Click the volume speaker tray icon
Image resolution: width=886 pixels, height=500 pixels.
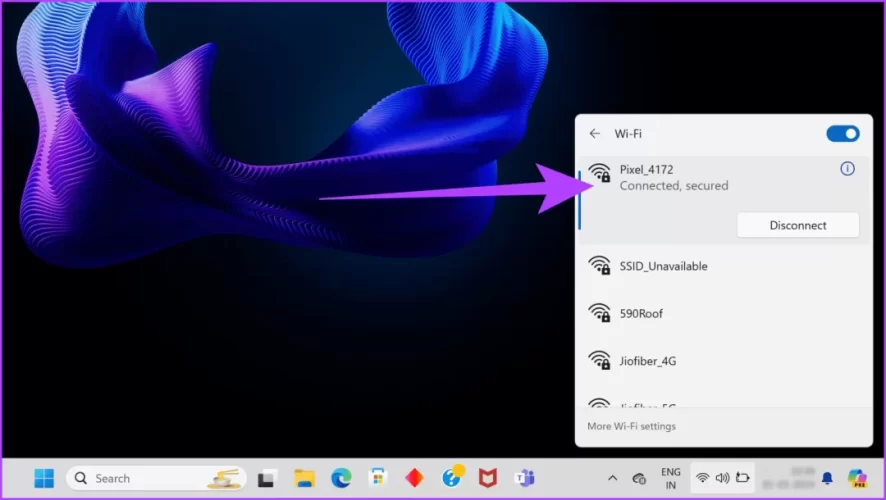(x=722, y=478)
